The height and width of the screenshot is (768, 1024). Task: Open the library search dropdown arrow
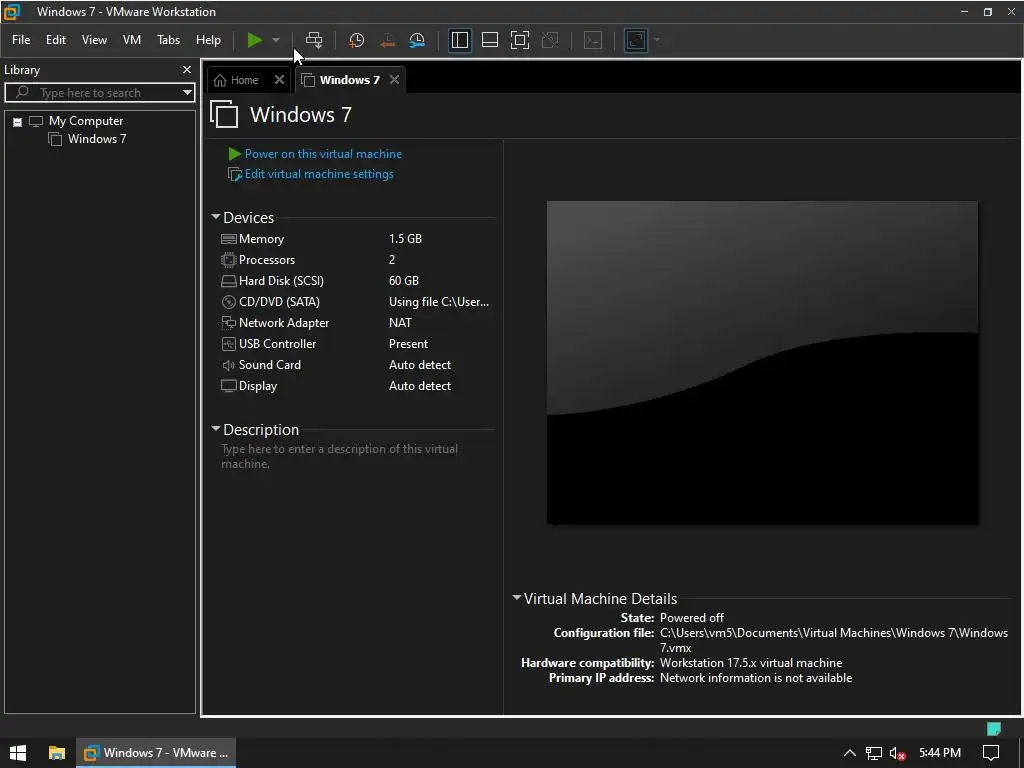(187, 93)
